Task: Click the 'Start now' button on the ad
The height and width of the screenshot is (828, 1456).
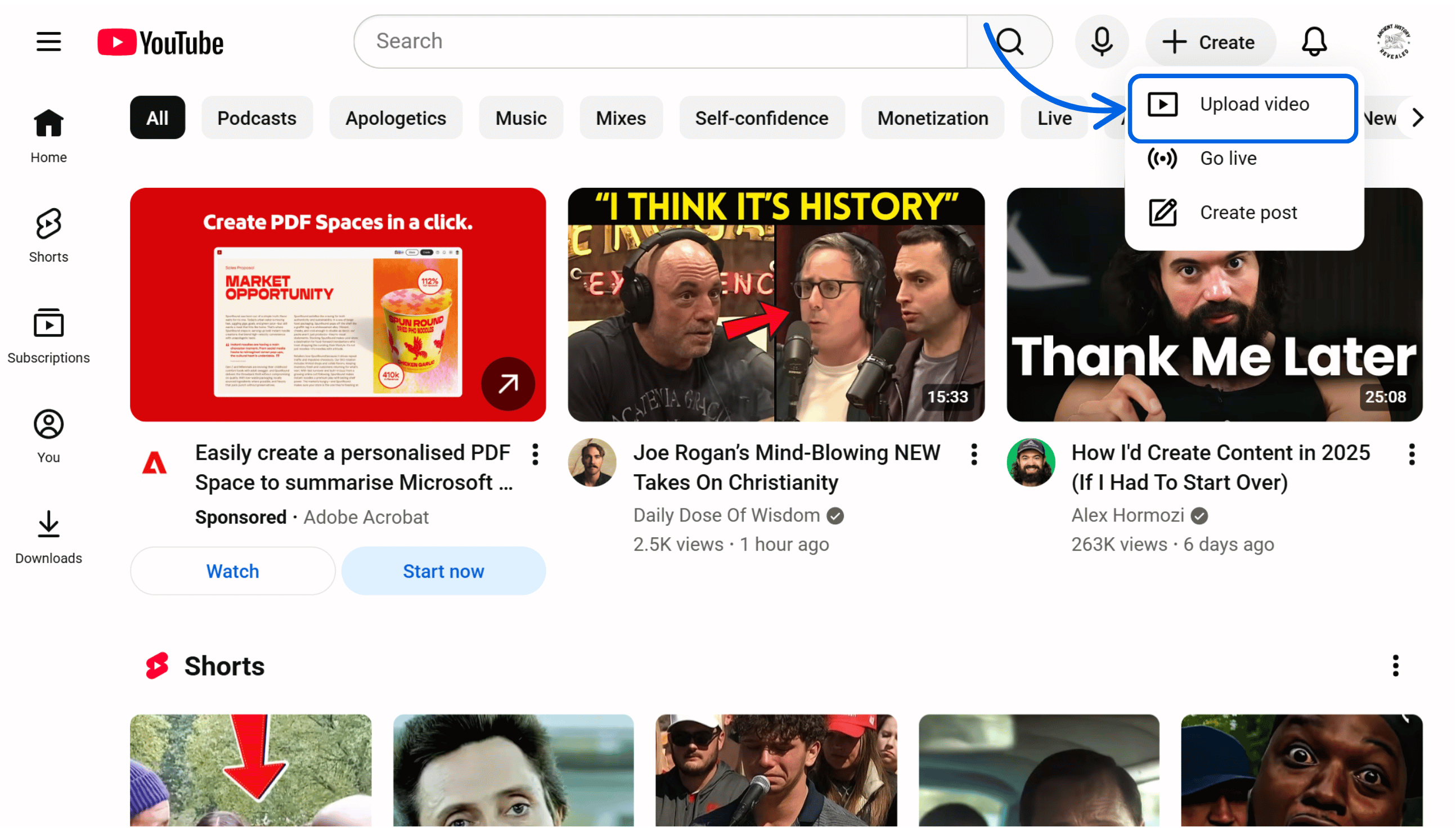Action: 444,571
